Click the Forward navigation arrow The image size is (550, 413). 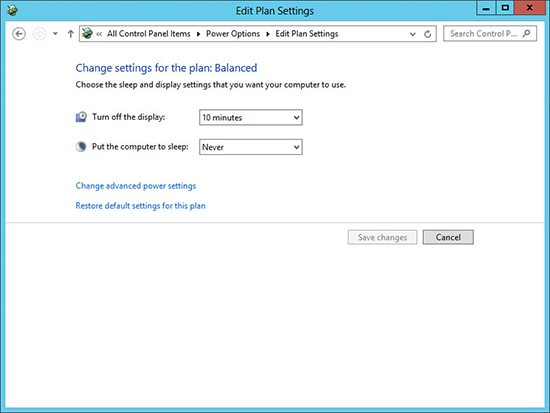[x=39, y=34]
